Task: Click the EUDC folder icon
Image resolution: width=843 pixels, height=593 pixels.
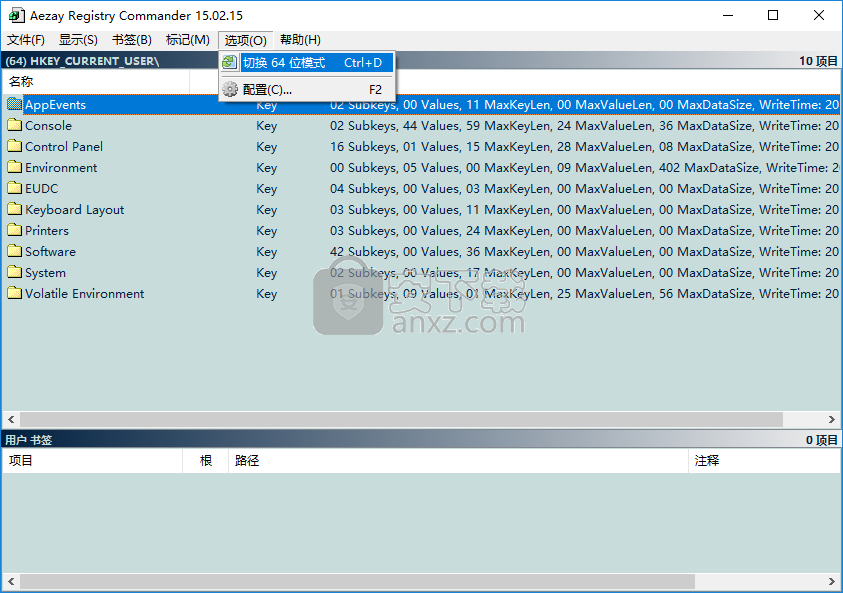Action: coord(15,188)
